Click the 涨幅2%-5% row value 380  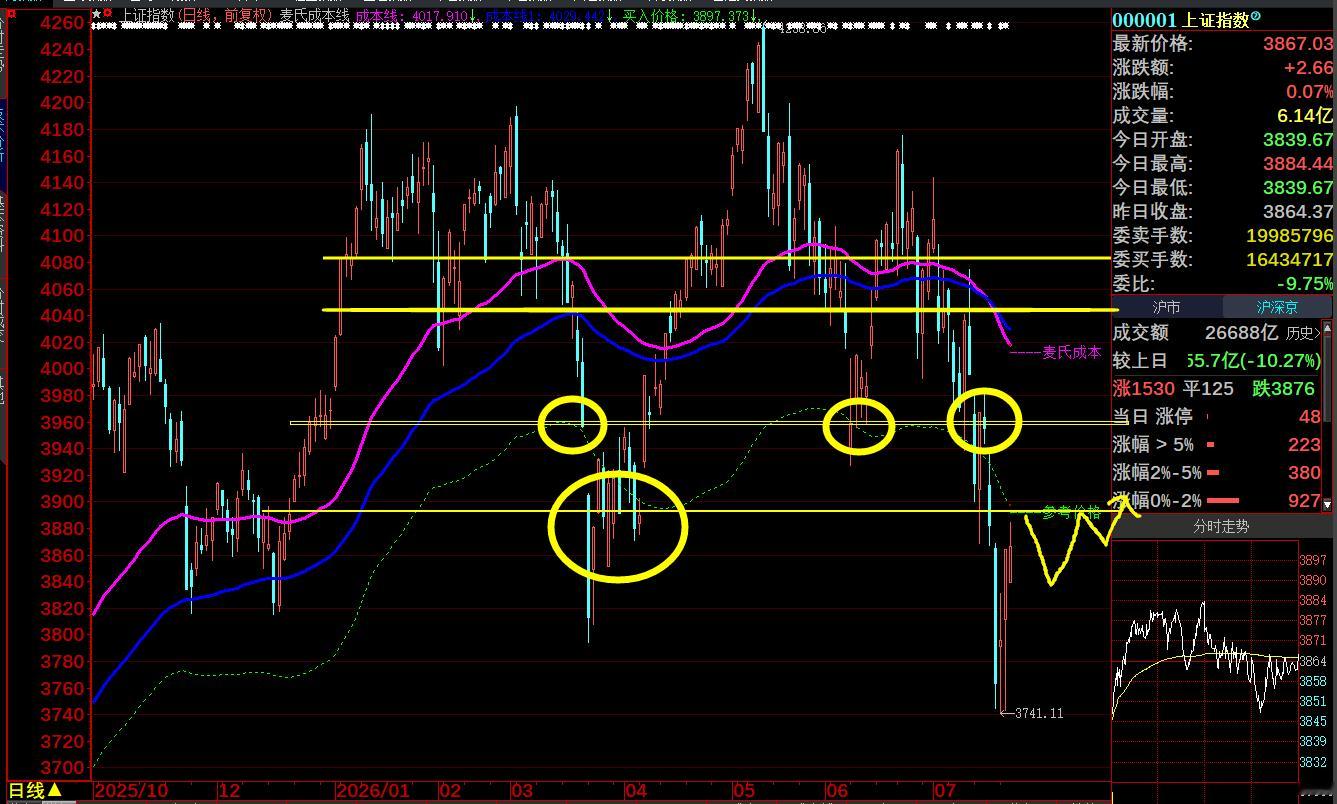pos(1304,473)
